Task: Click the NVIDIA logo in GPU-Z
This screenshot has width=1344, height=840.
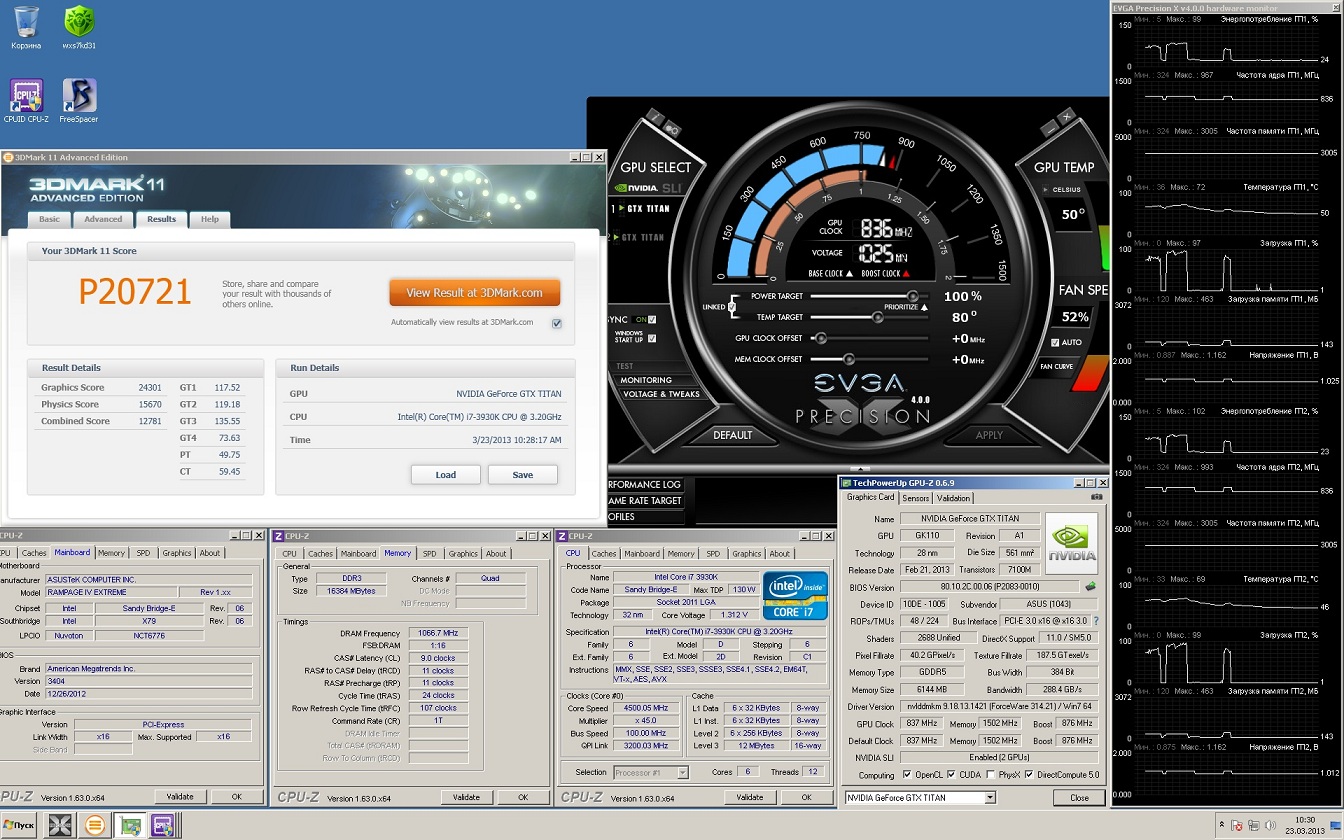Action: 1071,544
